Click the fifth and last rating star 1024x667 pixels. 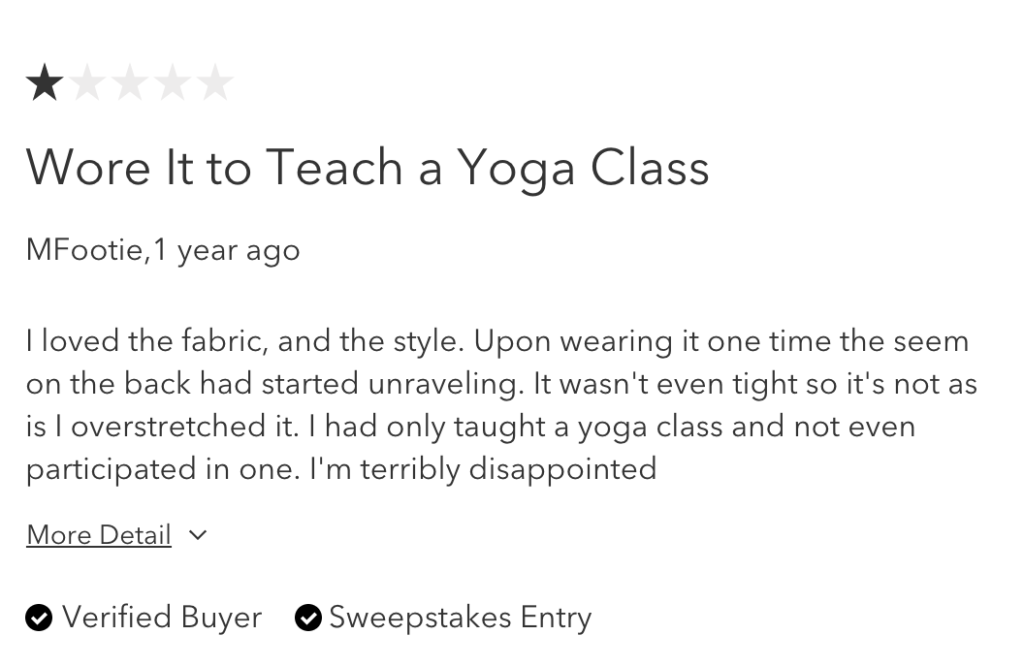tap(215, 84)
